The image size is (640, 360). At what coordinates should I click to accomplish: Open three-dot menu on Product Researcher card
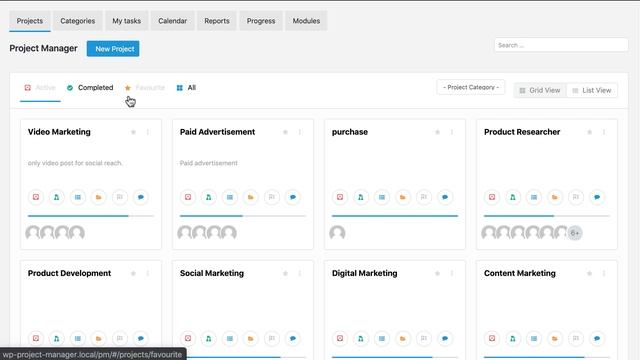pyautogui.click(x=604, y=132)
